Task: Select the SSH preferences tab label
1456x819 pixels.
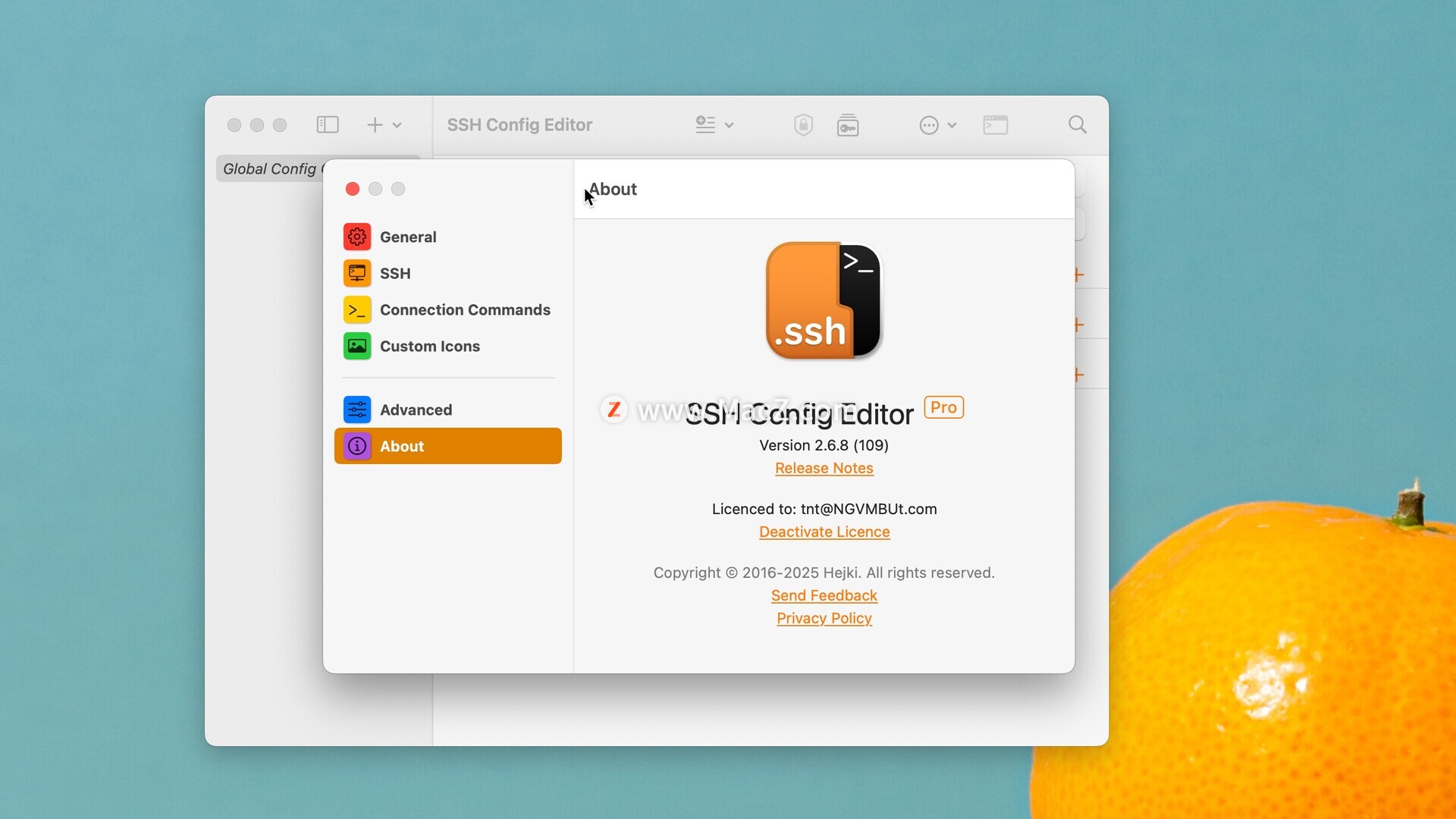Action: (x=395, y=273)
